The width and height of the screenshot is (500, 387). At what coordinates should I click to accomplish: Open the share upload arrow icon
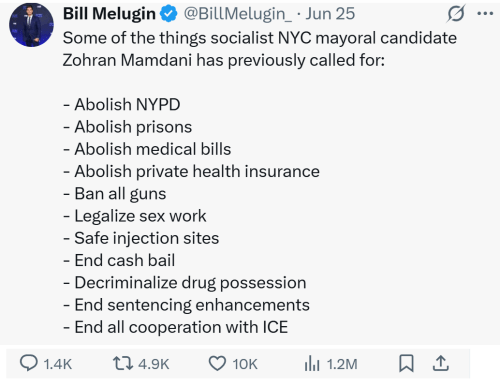441,363
